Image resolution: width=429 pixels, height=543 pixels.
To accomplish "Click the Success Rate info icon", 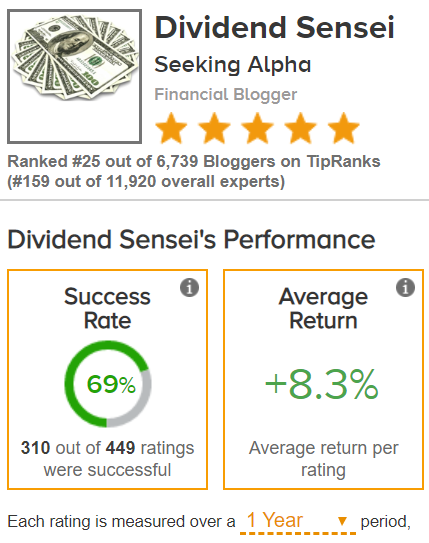I will pos(189,287).
